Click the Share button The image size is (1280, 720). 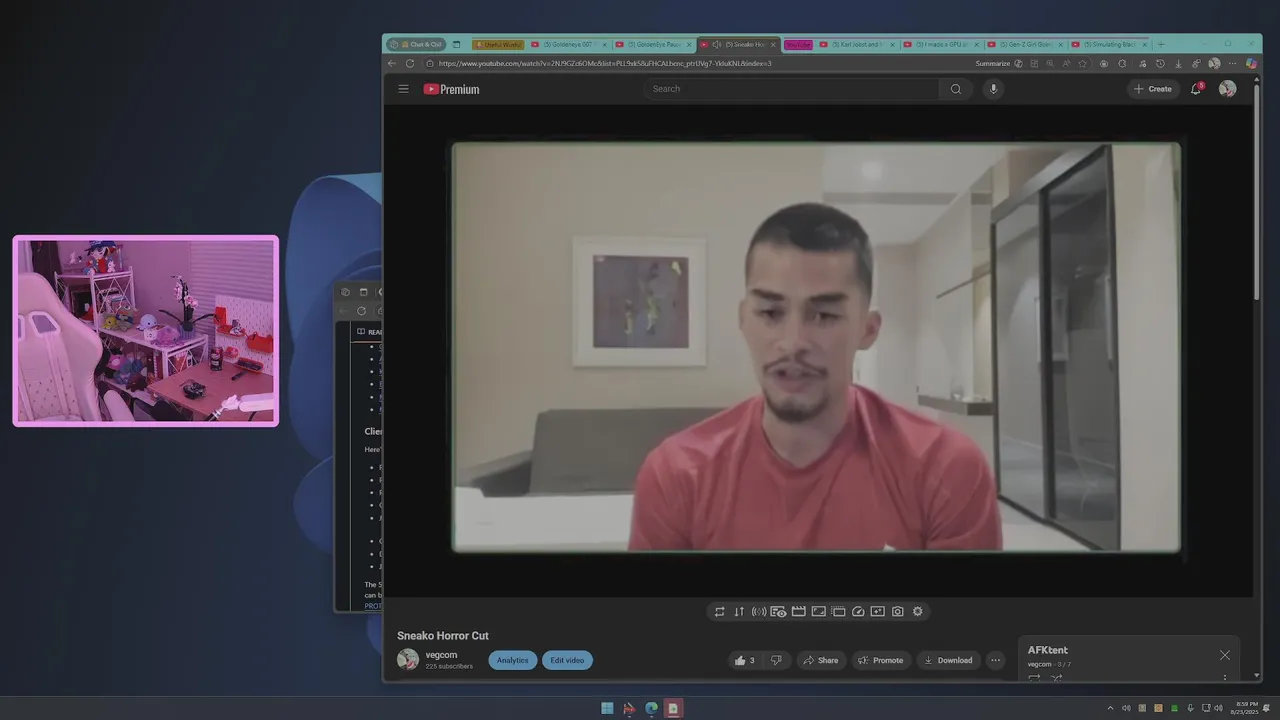point(821,660)
